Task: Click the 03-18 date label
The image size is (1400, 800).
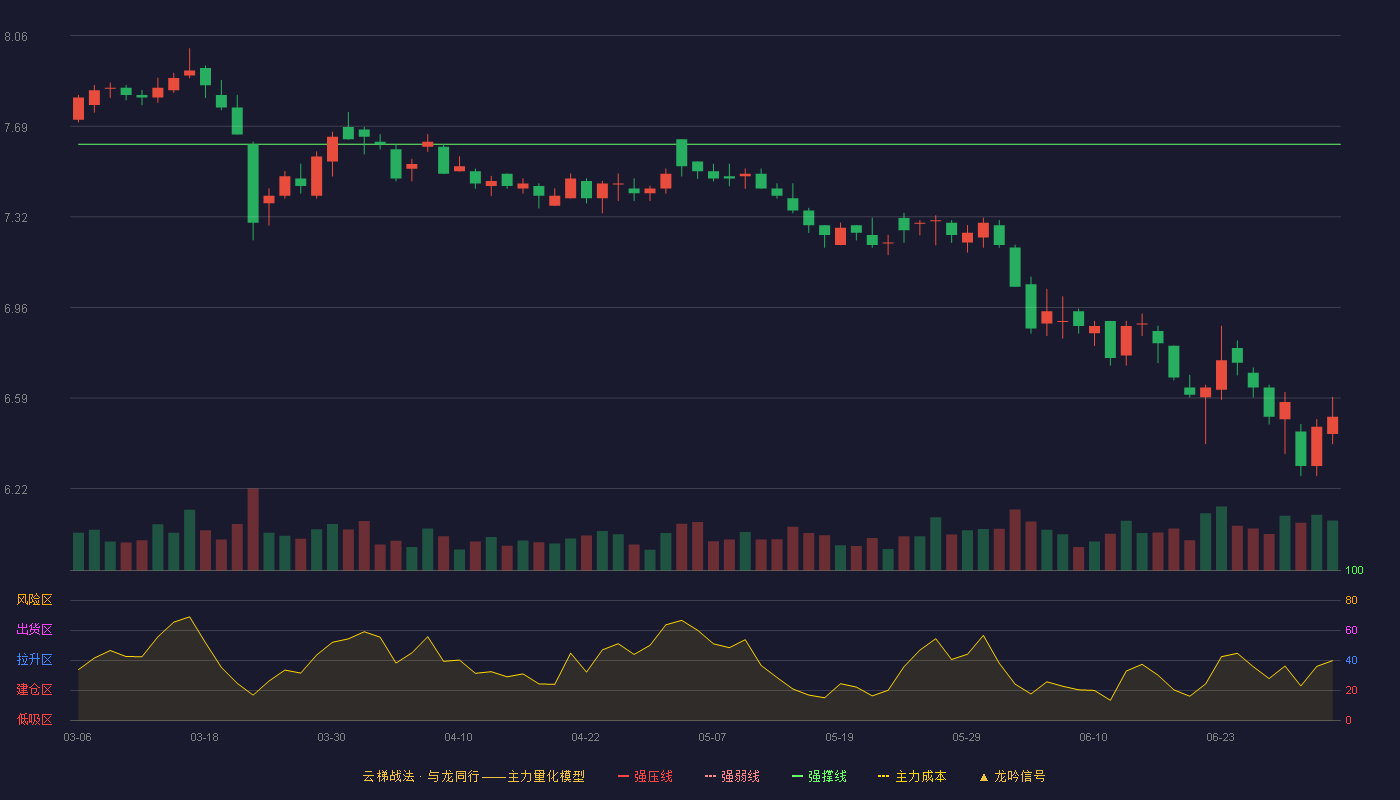Action: coord(205,737)
